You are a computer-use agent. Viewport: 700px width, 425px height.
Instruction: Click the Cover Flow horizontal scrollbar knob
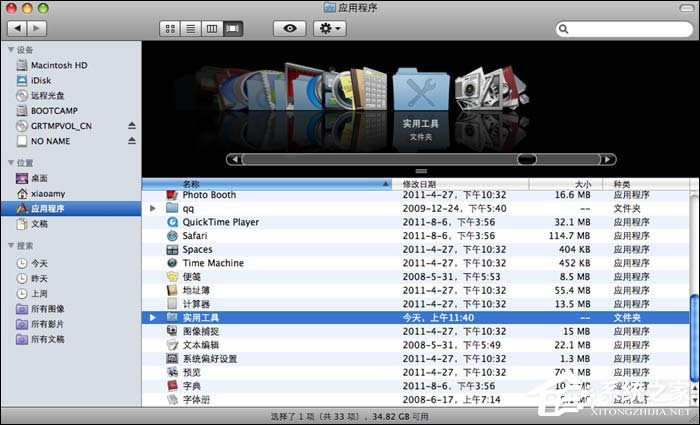(x=526, y=159)
